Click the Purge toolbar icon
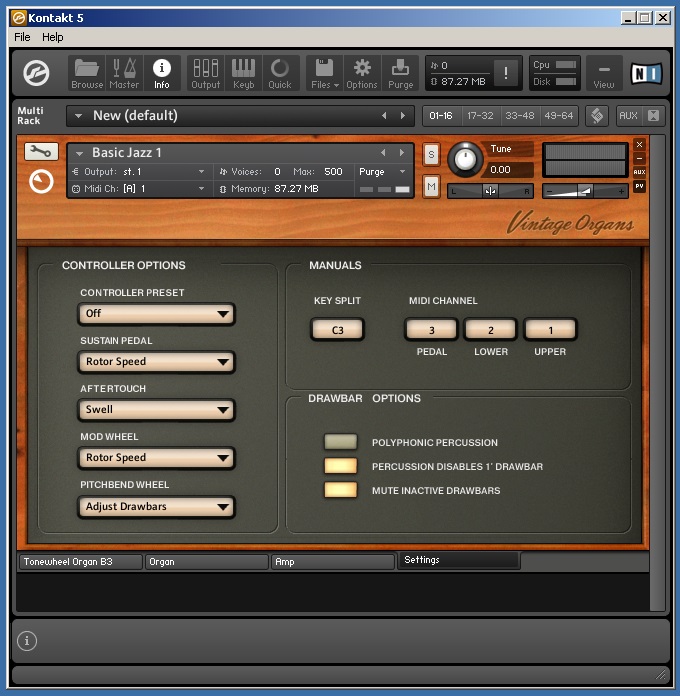Image resolution: width=680 pixels, height=696 pixels. (x=400, y=72)
